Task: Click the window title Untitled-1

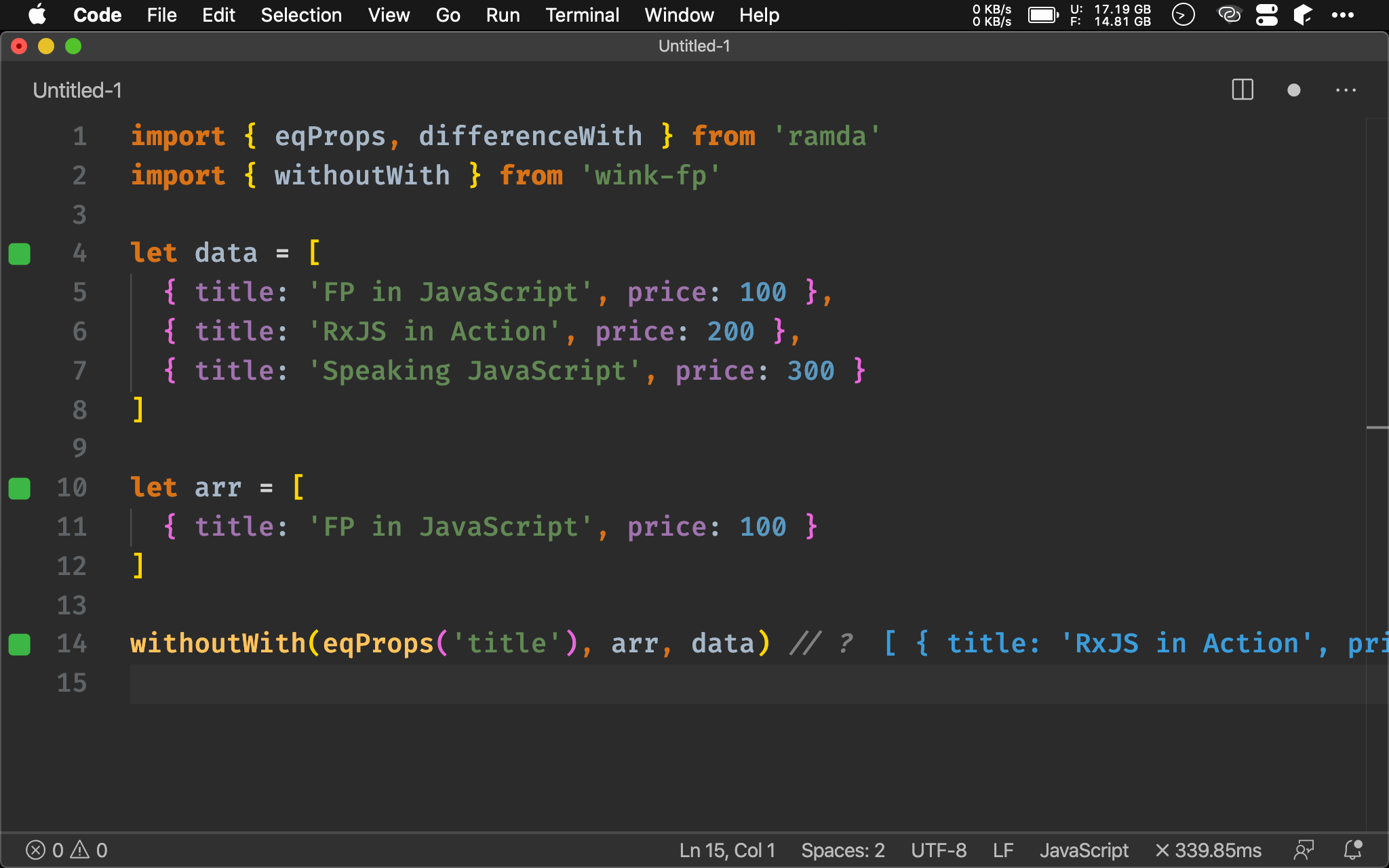Action: 694,46
